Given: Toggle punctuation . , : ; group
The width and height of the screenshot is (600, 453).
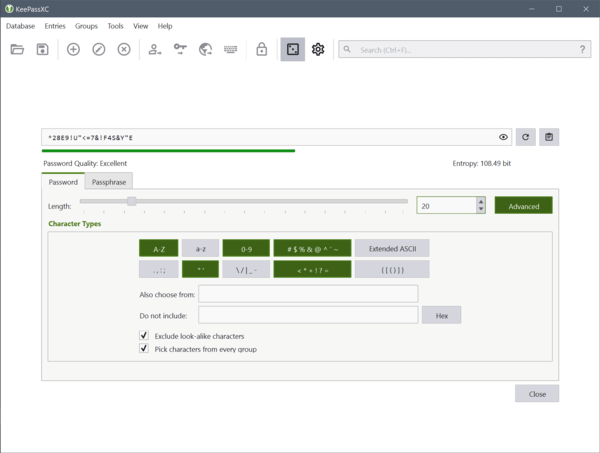Looking at the screenshot, I should click(x=159, y=269).
